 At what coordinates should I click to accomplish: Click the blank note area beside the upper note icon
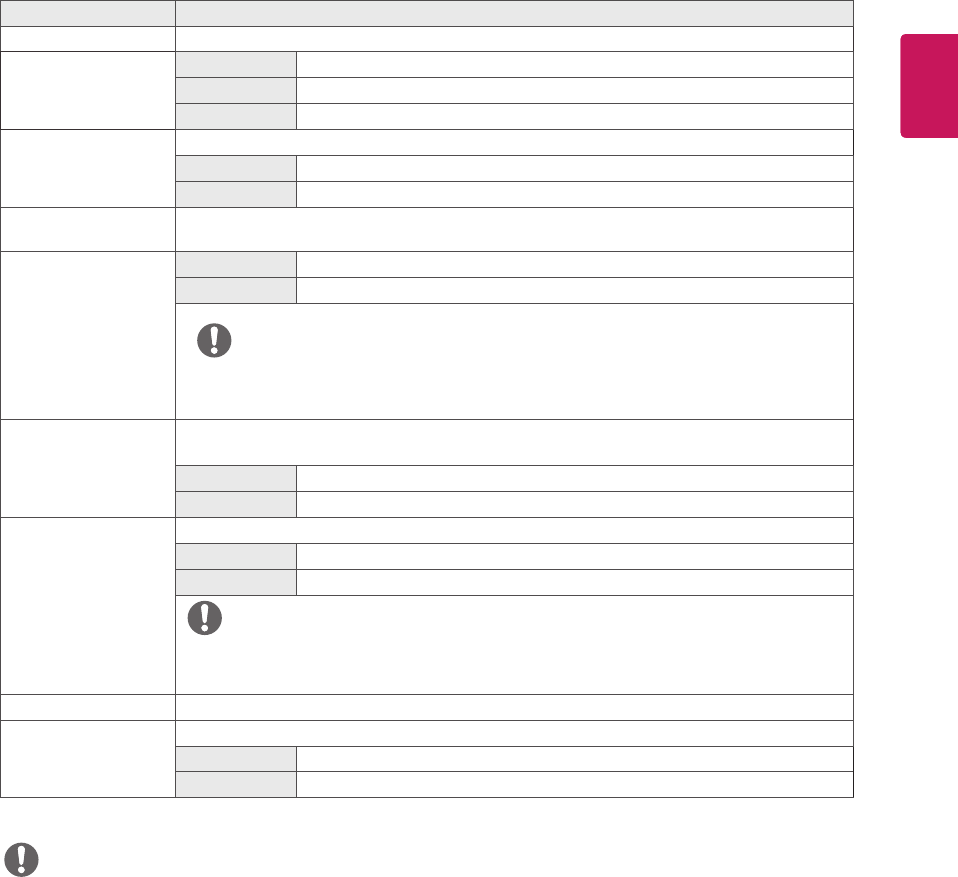[540, 365]
